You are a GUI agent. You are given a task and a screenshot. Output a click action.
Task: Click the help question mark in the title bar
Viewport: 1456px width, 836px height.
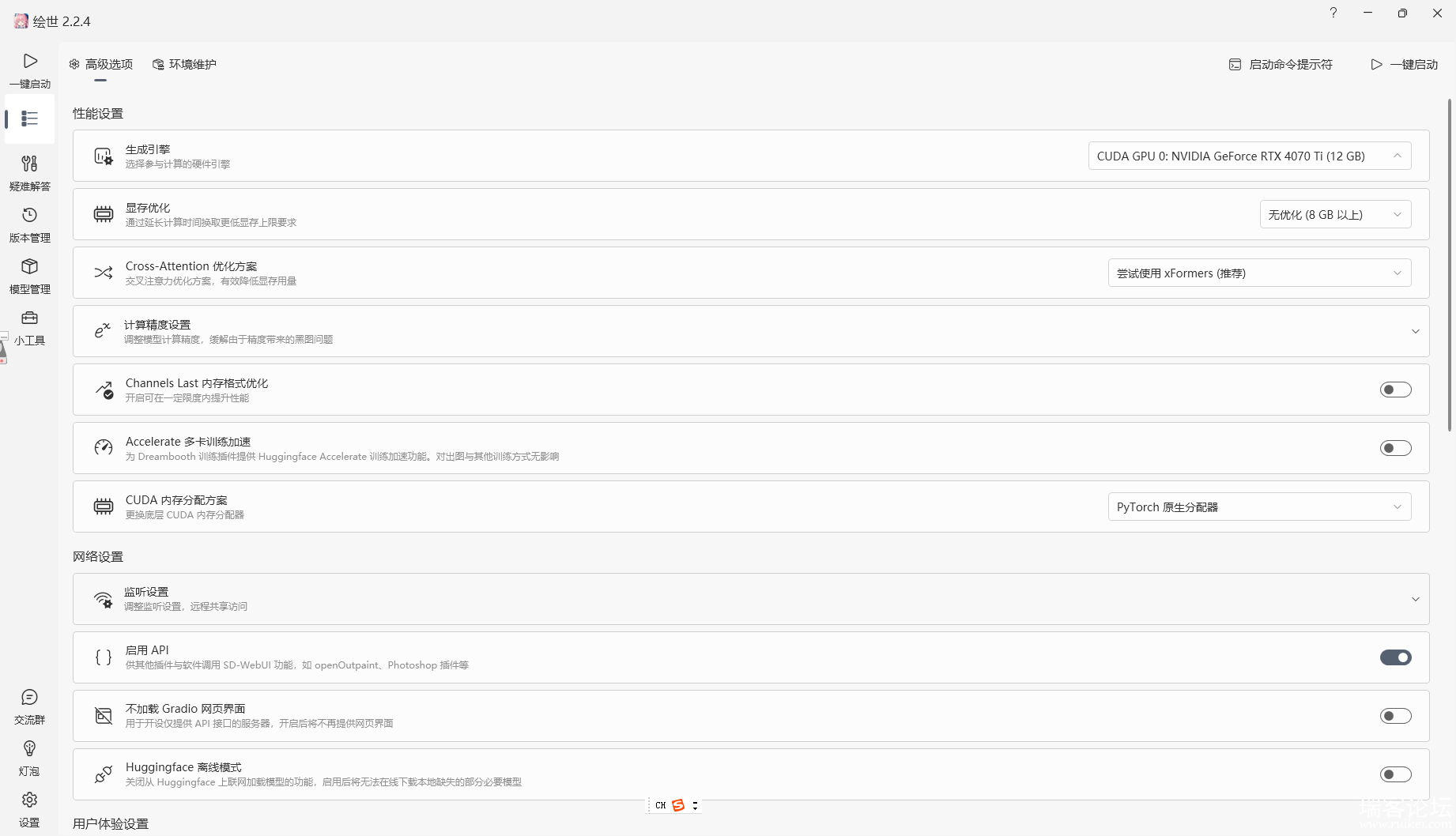pos(1333,13)
